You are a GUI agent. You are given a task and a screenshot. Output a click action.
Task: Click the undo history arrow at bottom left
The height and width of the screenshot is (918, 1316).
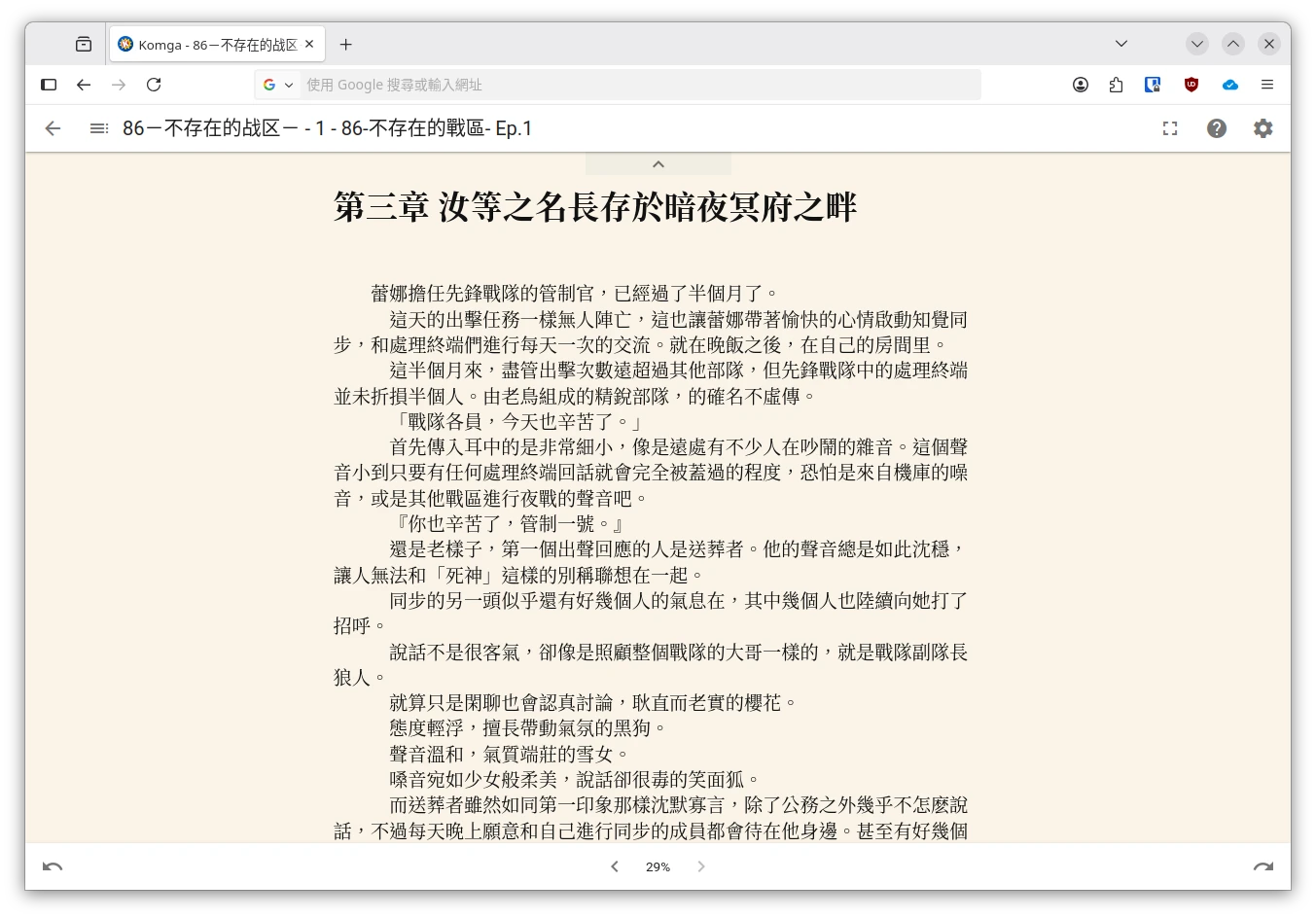pyautogui.click(x=53, y=866)
